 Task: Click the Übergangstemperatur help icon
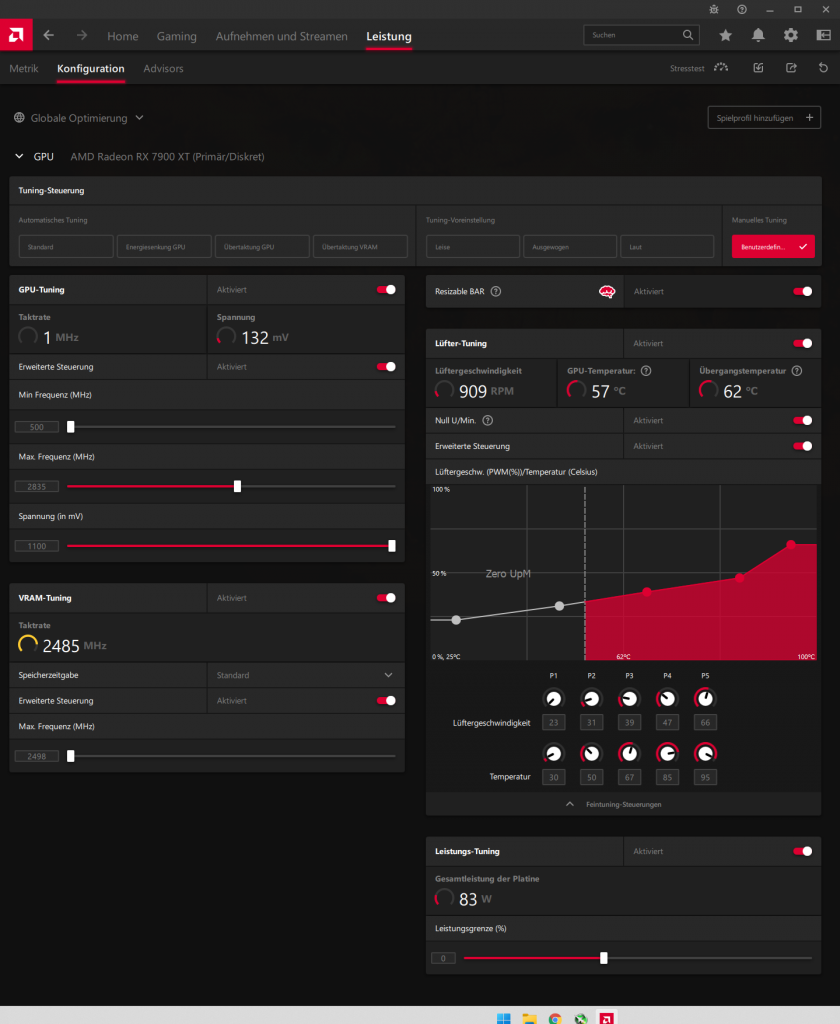pos(797,371)
